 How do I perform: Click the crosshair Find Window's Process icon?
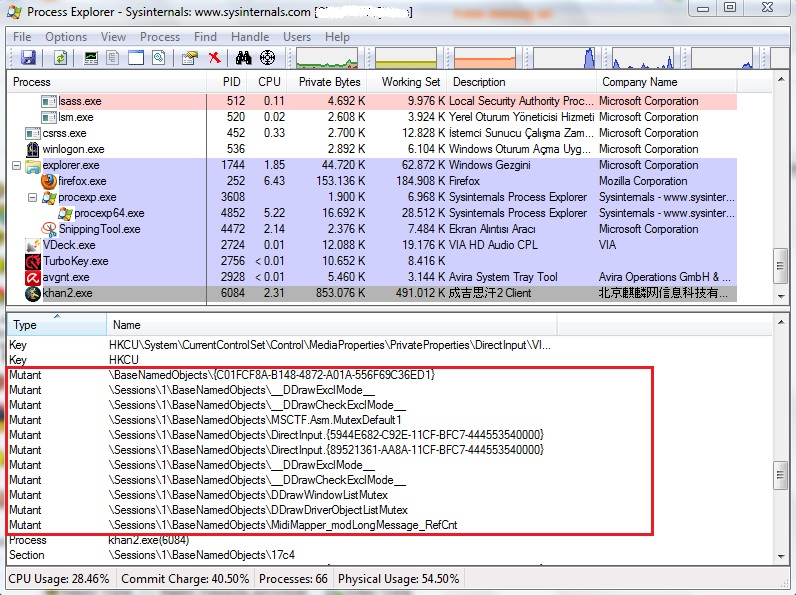[x=267, y=58]
